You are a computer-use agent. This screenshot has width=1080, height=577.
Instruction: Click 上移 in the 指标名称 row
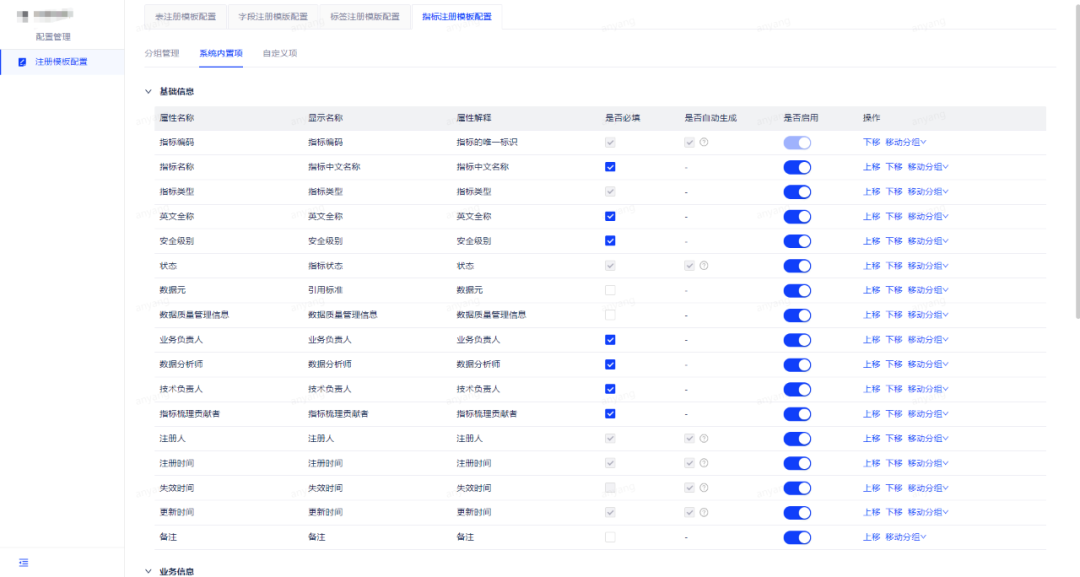coord(870,166)
